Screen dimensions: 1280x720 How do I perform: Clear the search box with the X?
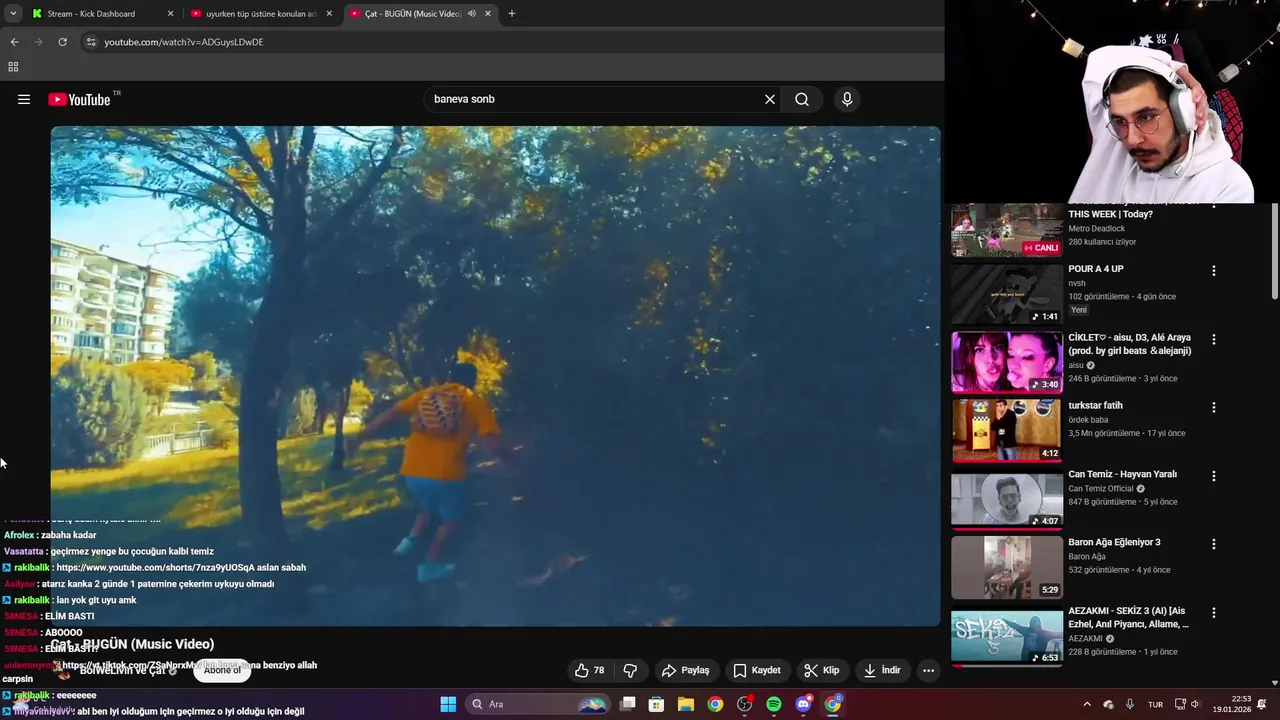click(770, 99)
